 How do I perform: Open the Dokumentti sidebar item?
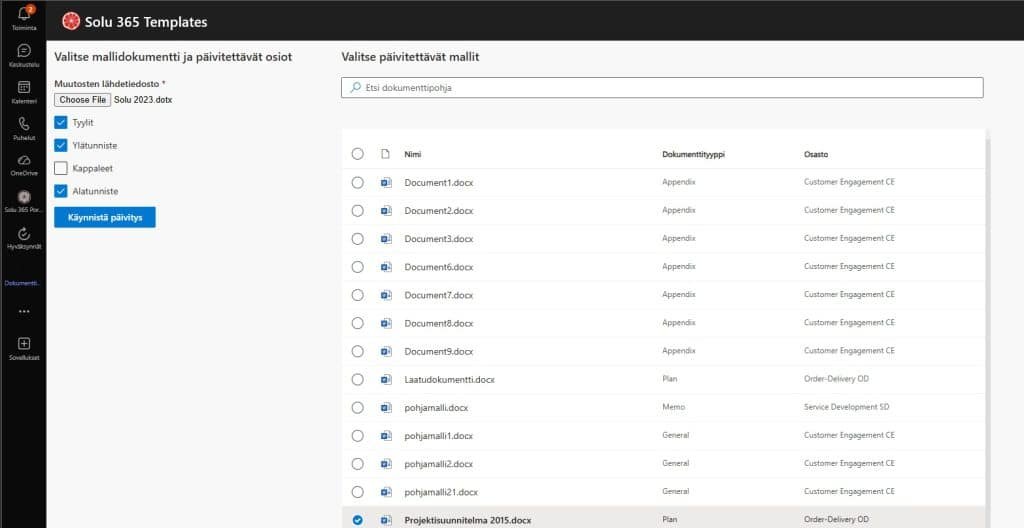[24, 283]
